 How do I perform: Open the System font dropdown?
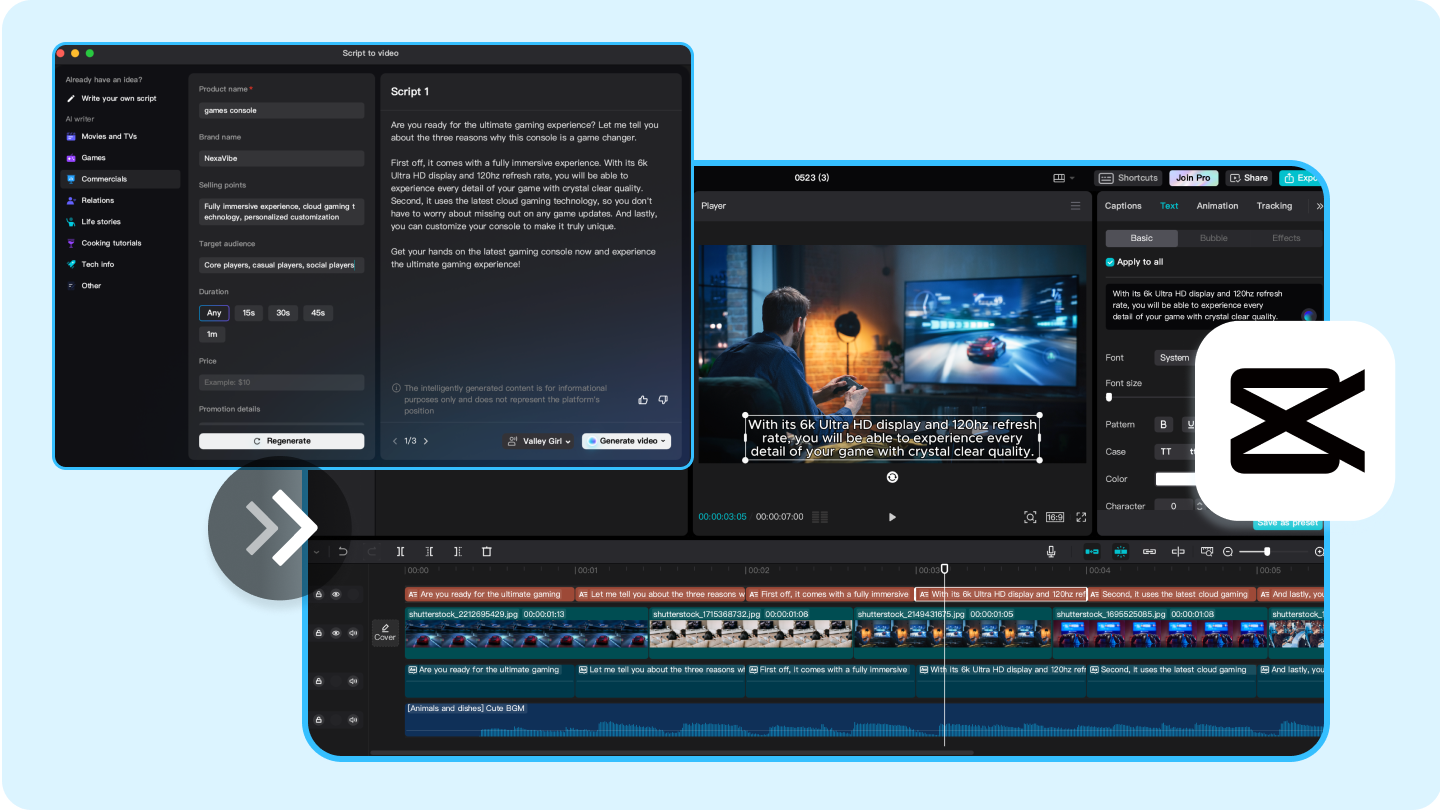pyautogui.click(x=1176, y=358)
